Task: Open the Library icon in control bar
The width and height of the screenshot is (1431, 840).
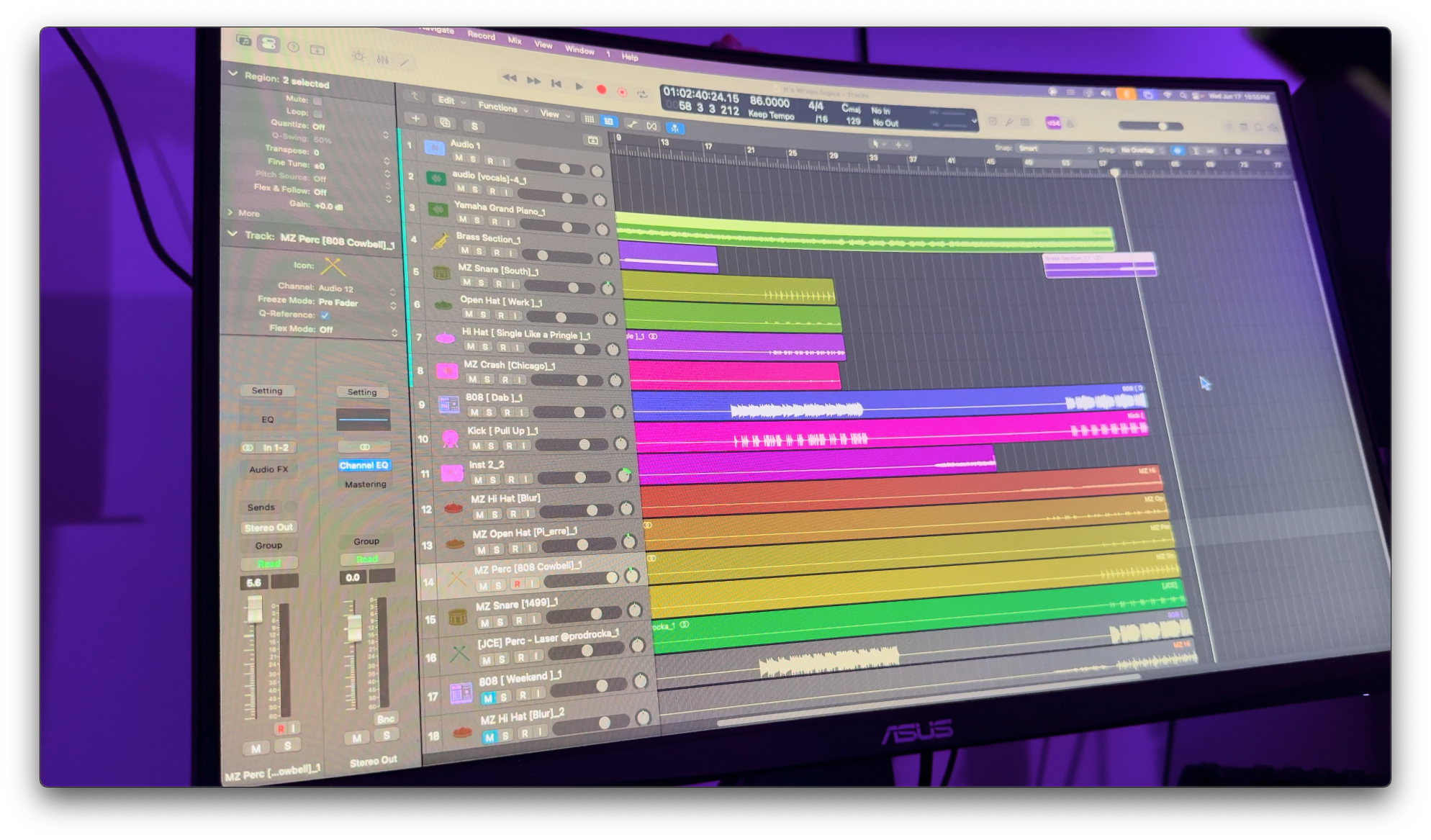Action: 243,41
